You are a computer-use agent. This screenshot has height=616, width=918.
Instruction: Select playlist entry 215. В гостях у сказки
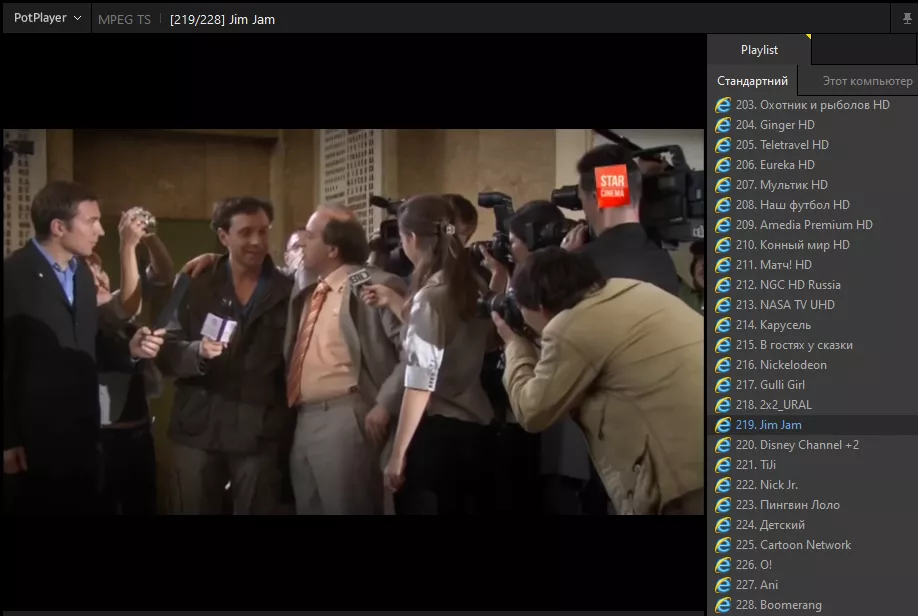813,345
